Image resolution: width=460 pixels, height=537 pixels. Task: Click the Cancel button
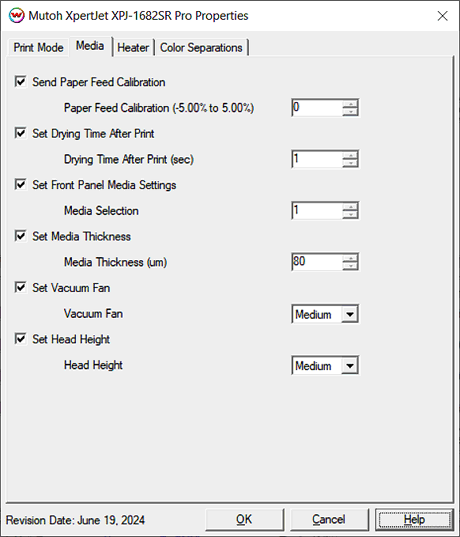click(x=329, y=520)
